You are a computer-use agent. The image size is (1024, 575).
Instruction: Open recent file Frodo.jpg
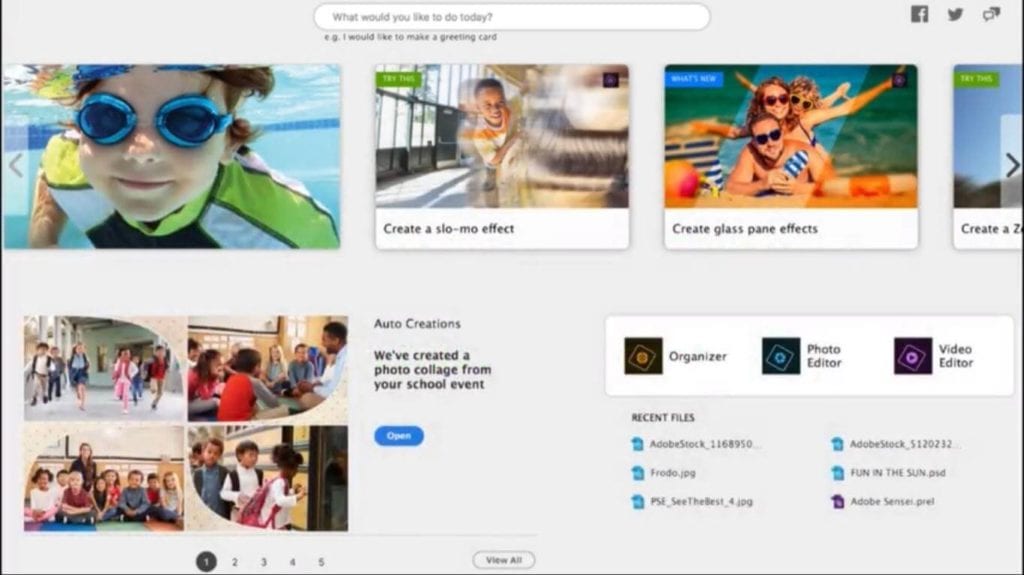672,473
